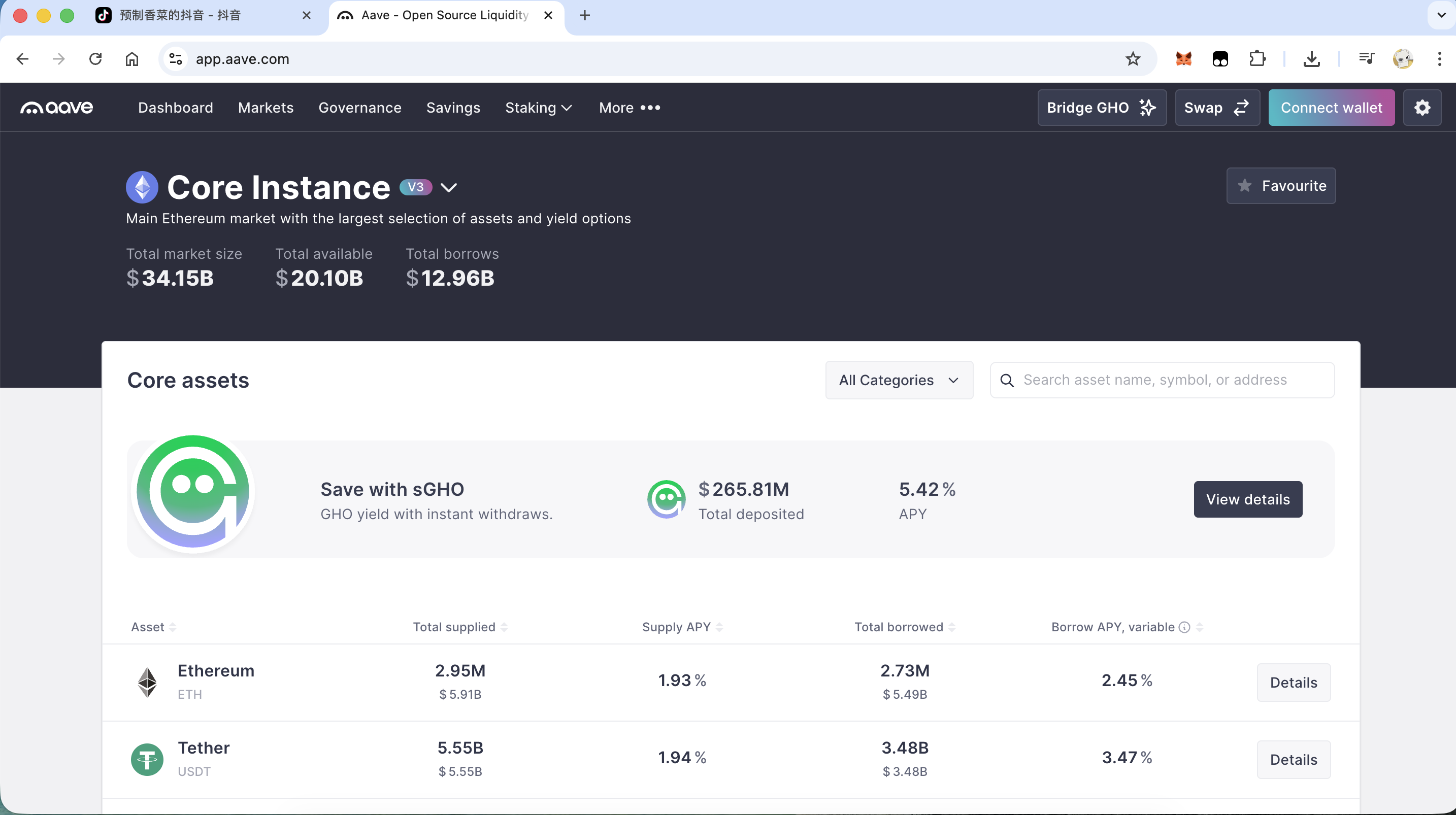Screen dimensions: 1456x815
Task: Click View details for sGHO
Action: (1247, 499)
